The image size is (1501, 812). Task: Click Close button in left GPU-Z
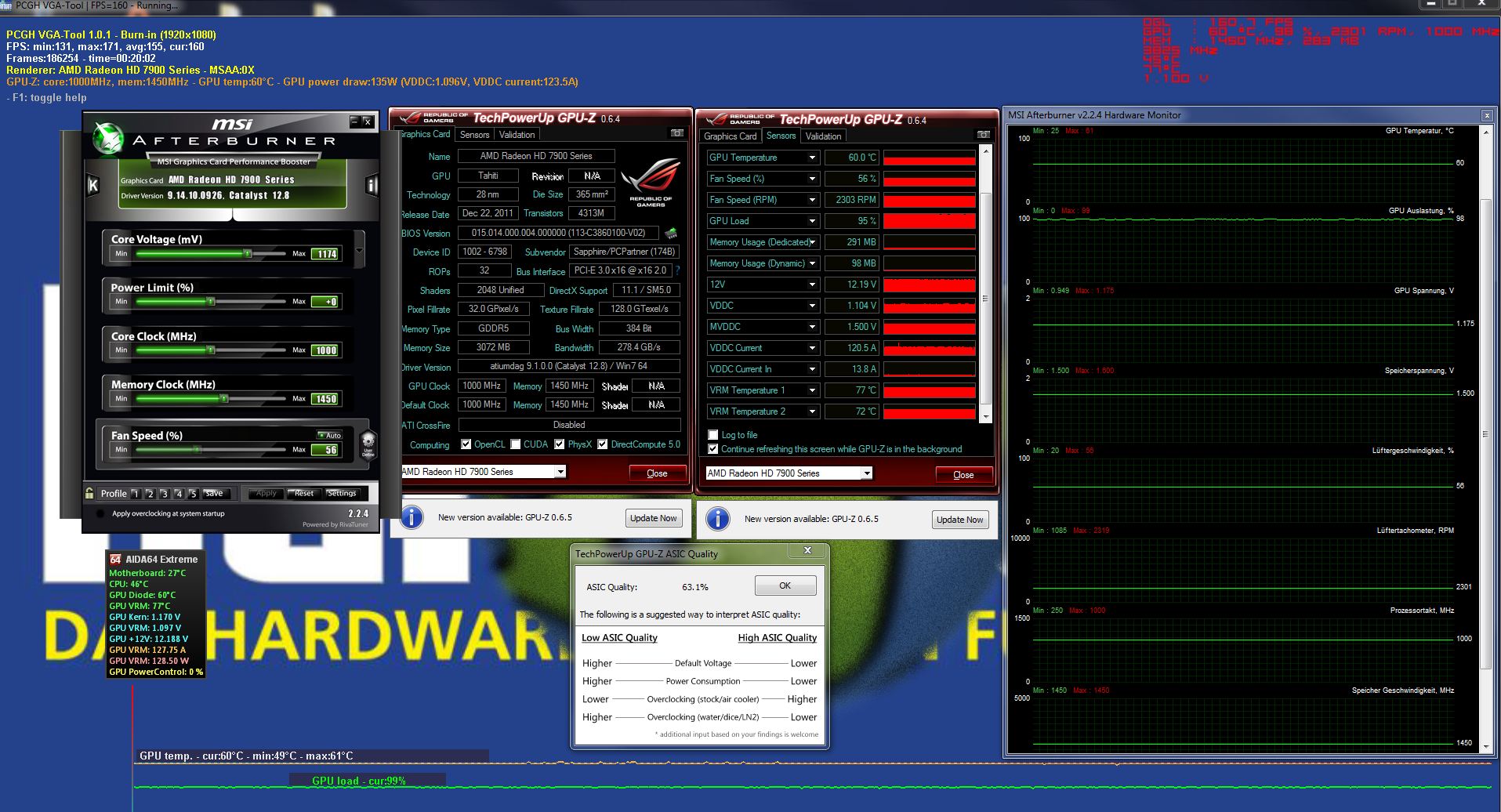click(657, 473)
